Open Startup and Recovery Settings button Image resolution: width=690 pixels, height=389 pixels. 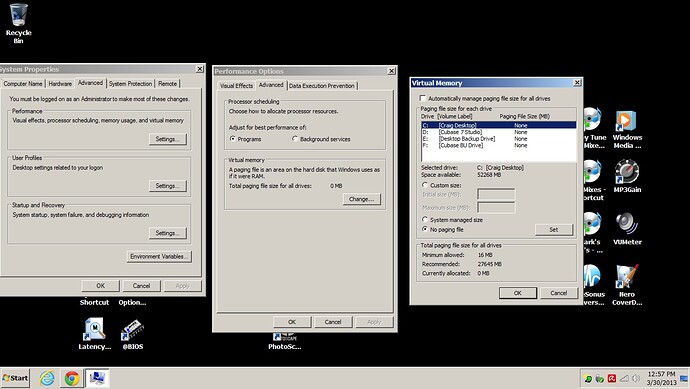pyautogui.click(x=168, y=233)
